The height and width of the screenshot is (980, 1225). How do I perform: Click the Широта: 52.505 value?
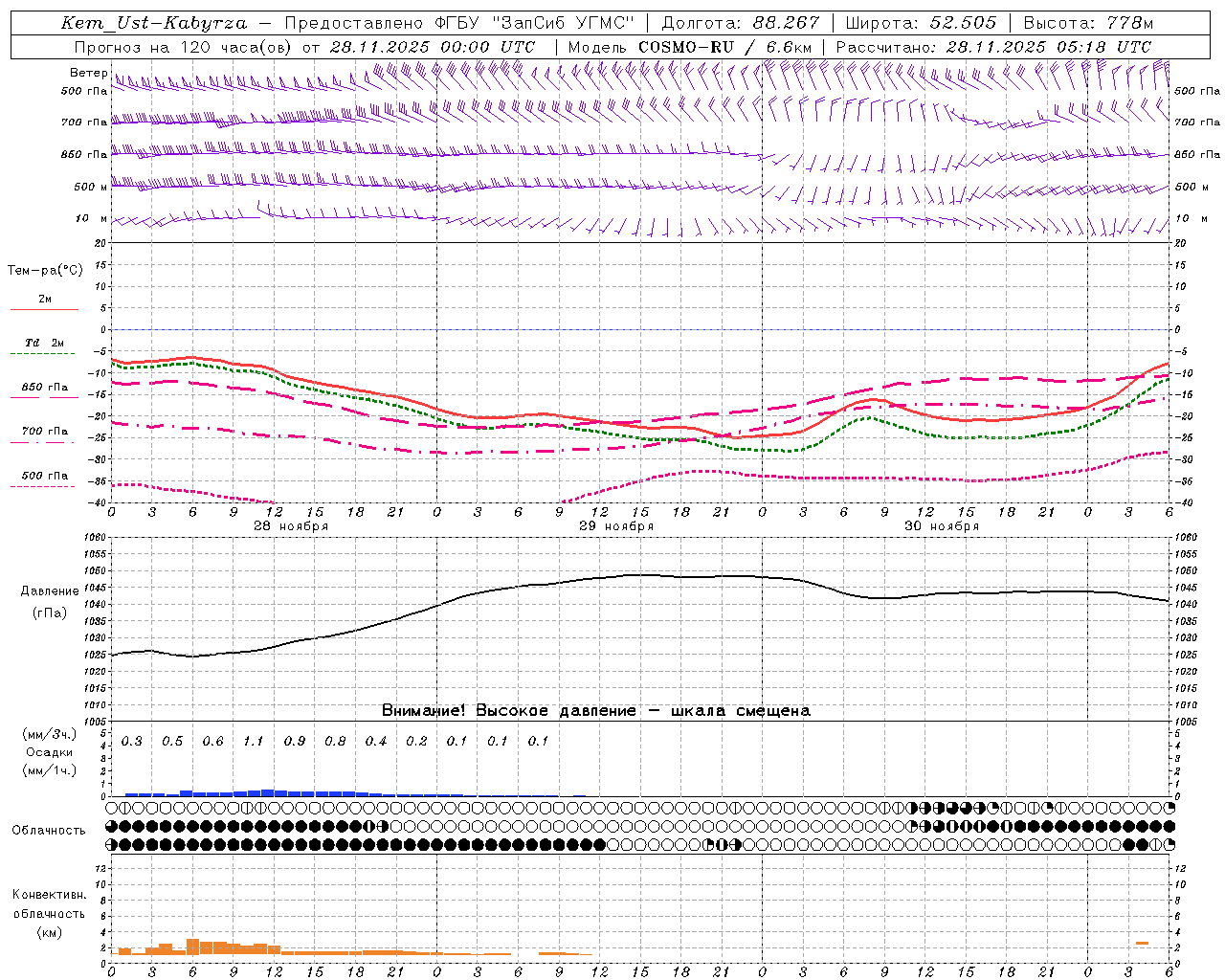[x=923, y=23]
